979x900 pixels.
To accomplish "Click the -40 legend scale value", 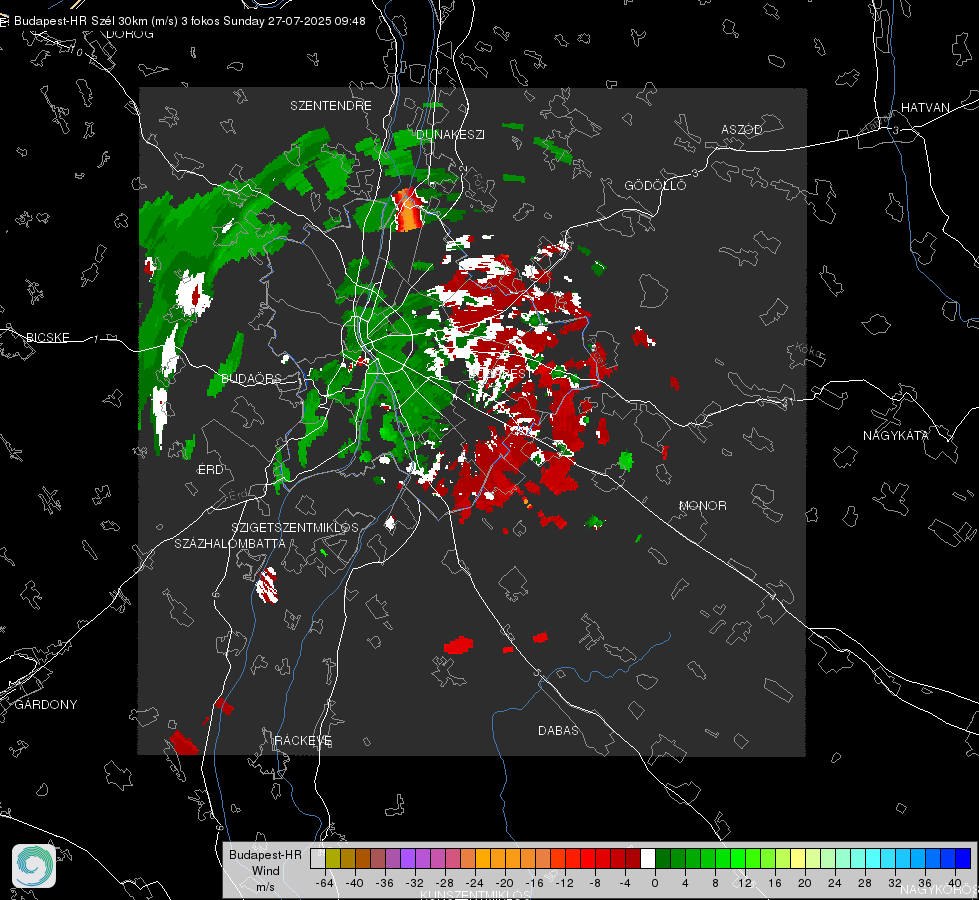I will tap(355, 883).
